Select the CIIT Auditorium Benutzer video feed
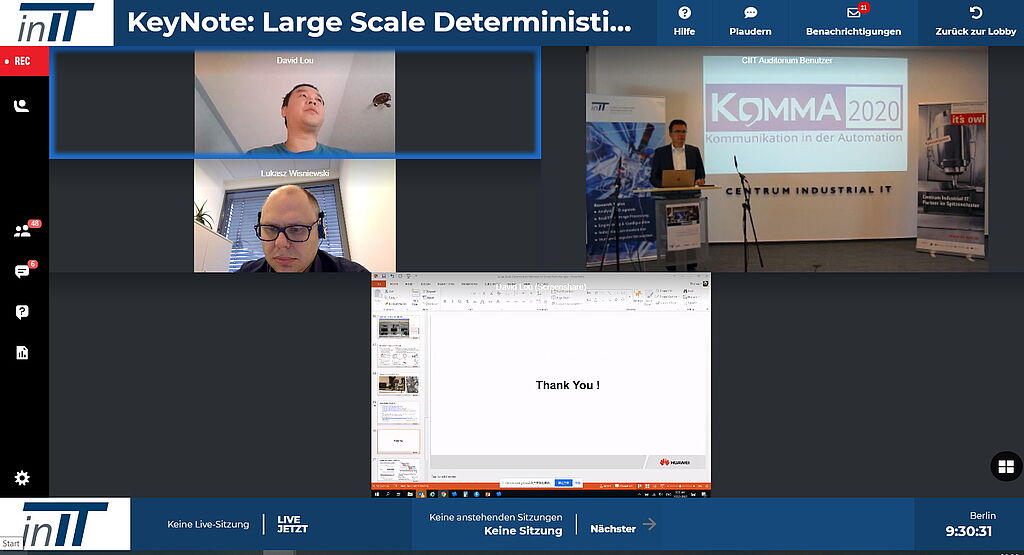 tap(787, 158)
